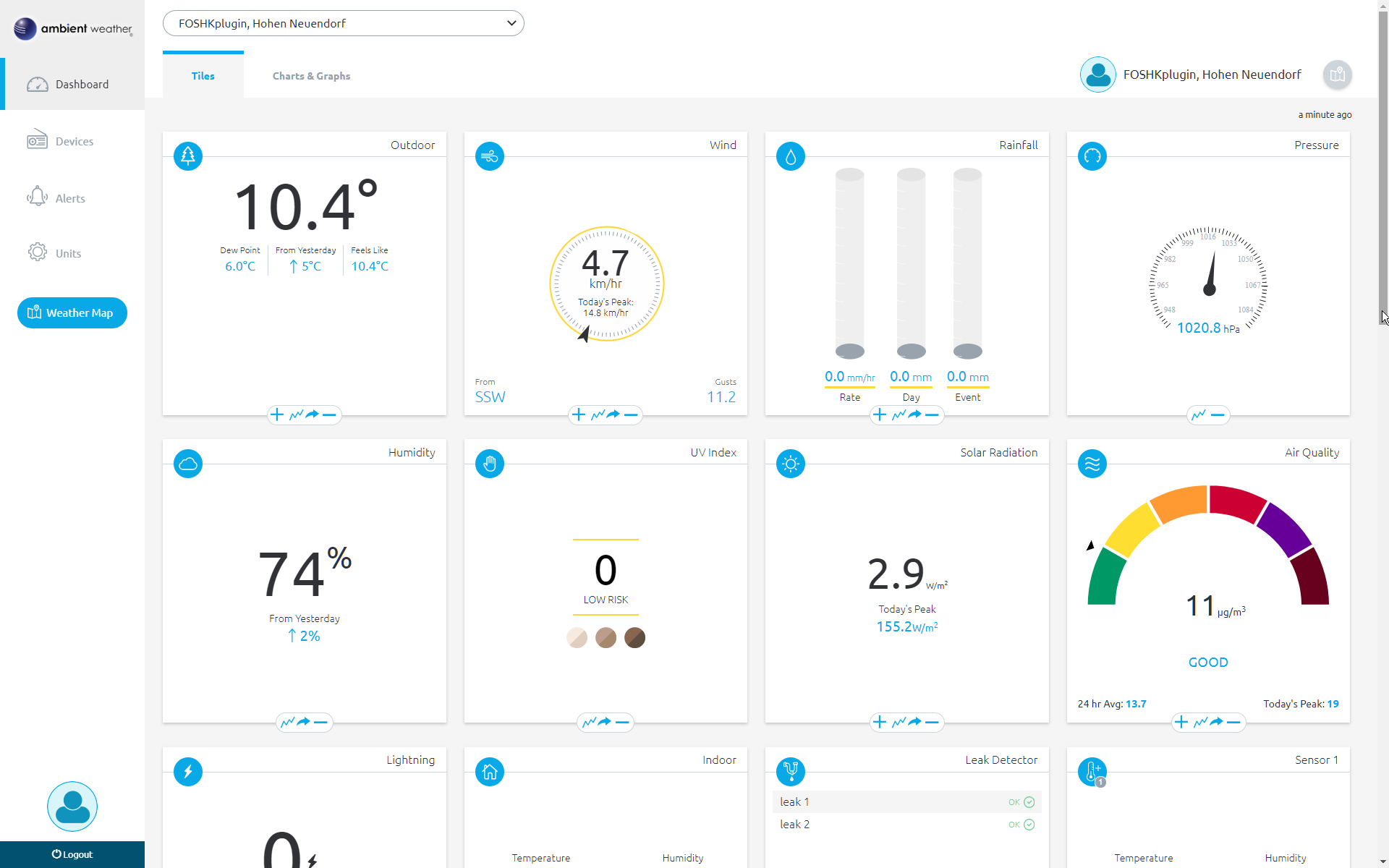
Task: Open Alerts in the sidebar
Action: coord(70,198)
